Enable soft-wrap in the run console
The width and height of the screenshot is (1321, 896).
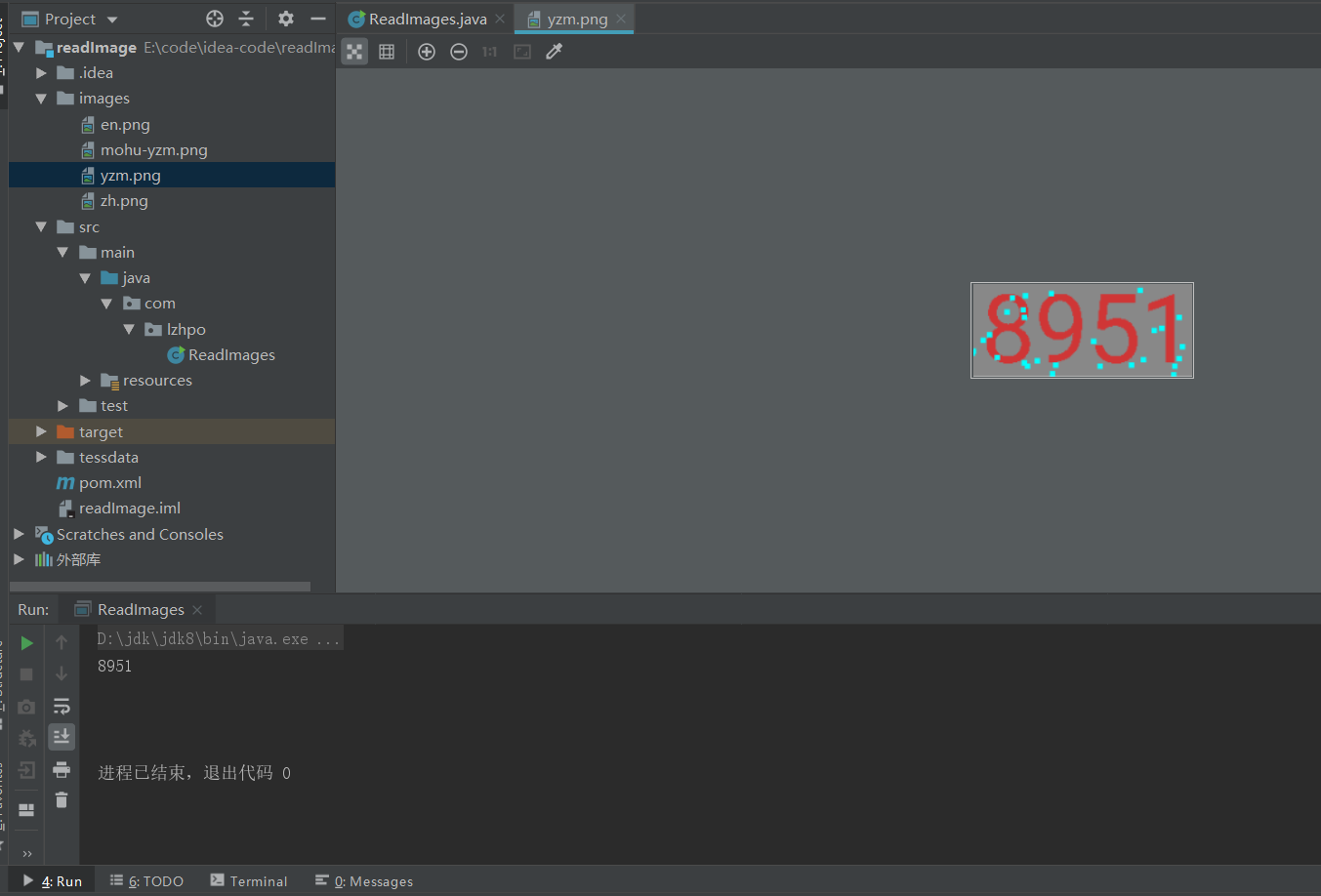[62, 706]
